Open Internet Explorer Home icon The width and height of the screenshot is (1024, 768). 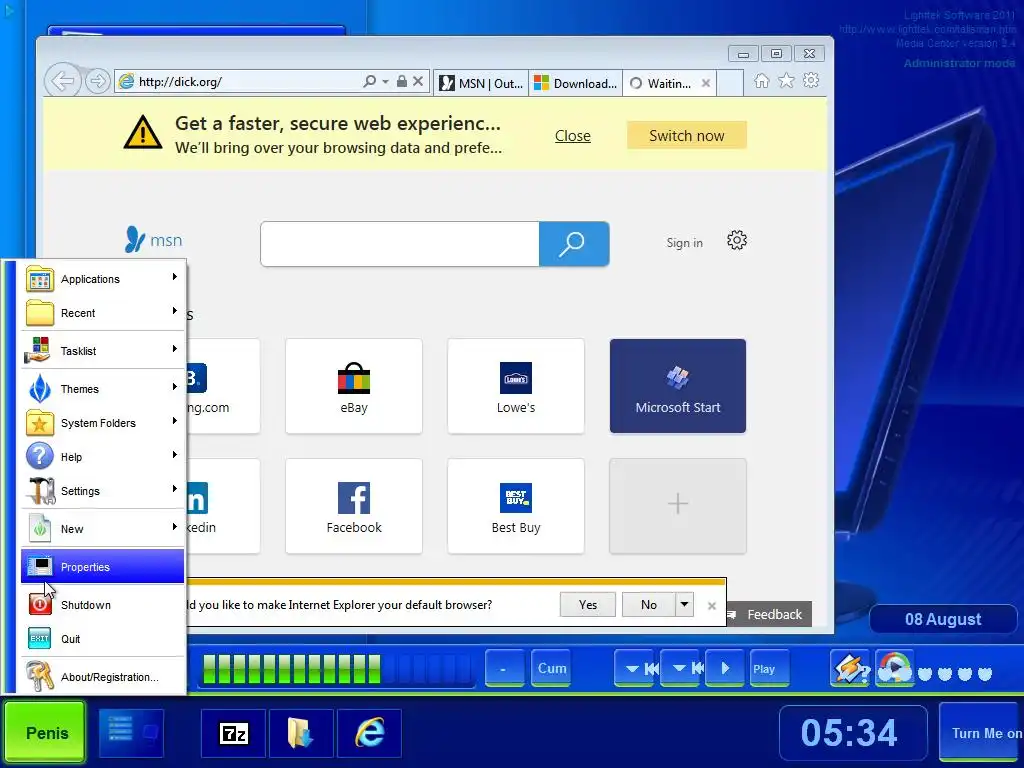pyautogui.click(x=761, y=81)
